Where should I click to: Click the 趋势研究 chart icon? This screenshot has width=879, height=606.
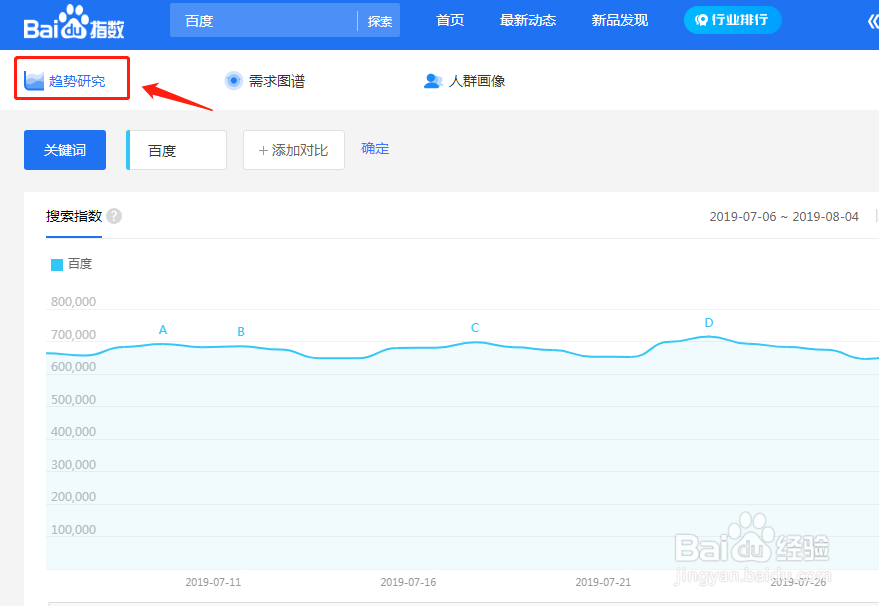point(34,81)
